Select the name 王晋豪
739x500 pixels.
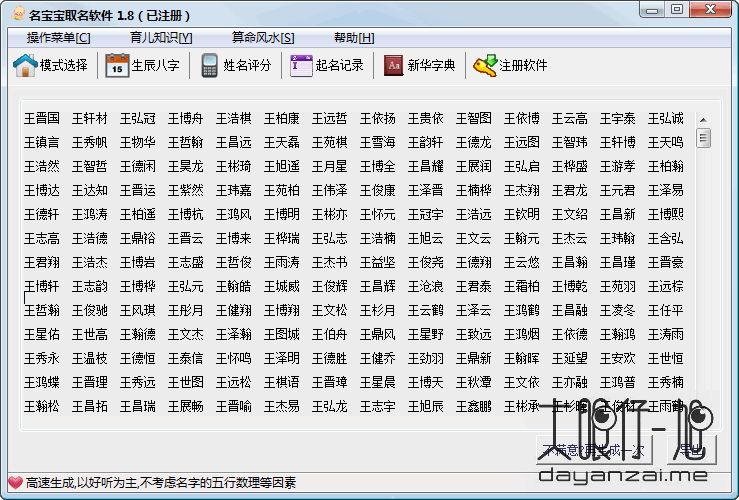click(665, 262)
